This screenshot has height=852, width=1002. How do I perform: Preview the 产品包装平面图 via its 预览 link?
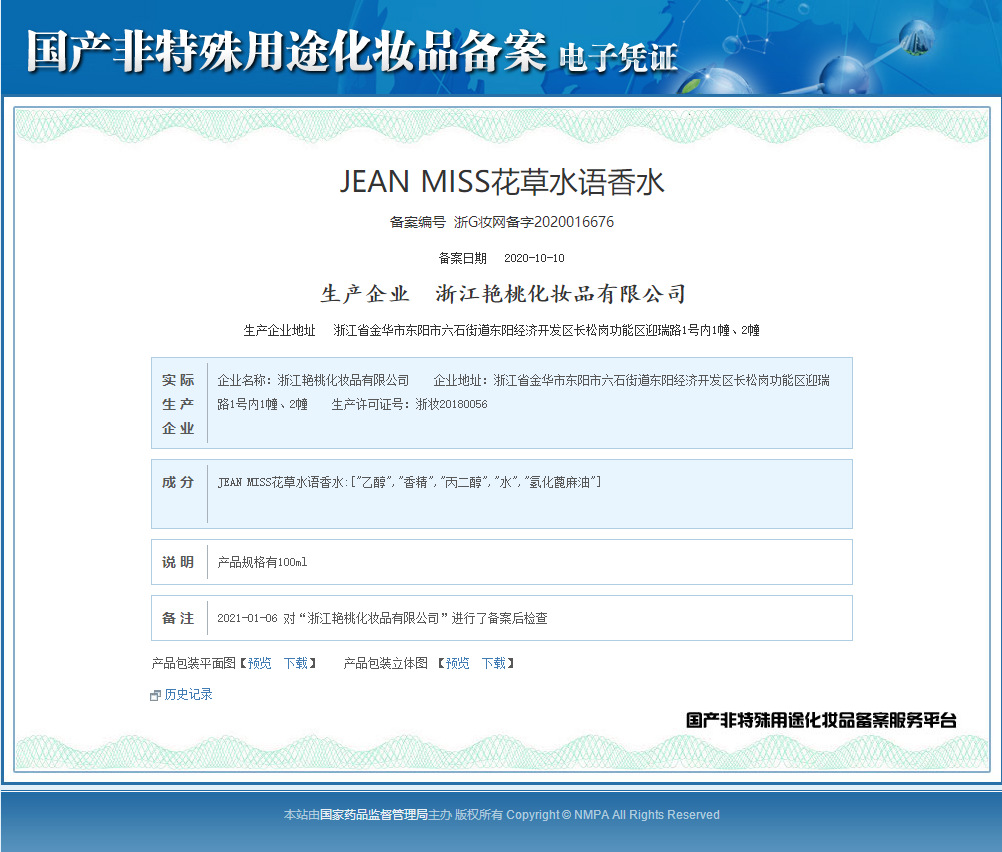point(259,663)
